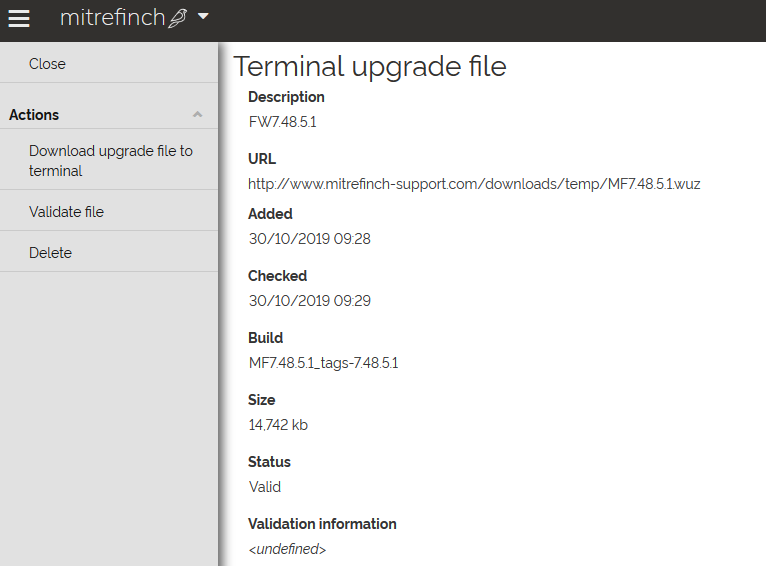The height and width of the screenshot is (566, 766).
Task: Click the description value FW7.48.5.1
Action: click(x=282, y=122)
